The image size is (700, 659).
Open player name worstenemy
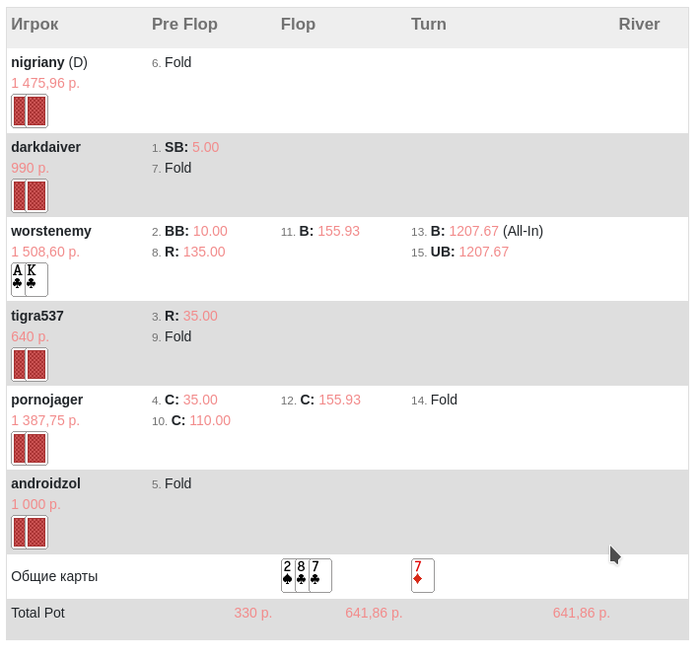(51, 231)
